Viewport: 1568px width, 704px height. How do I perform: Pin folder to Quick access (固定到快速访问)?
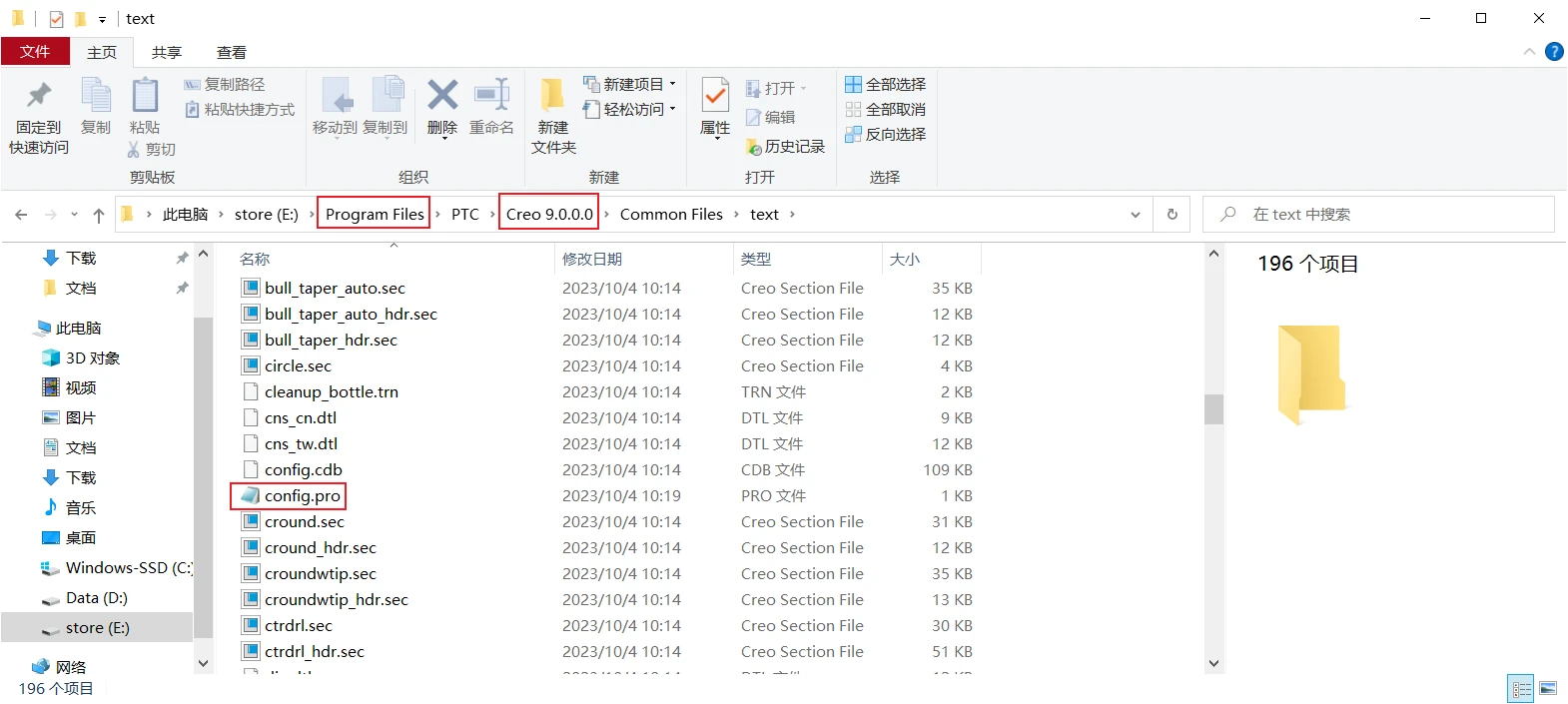pyautogui.click(x=39, y=118)
